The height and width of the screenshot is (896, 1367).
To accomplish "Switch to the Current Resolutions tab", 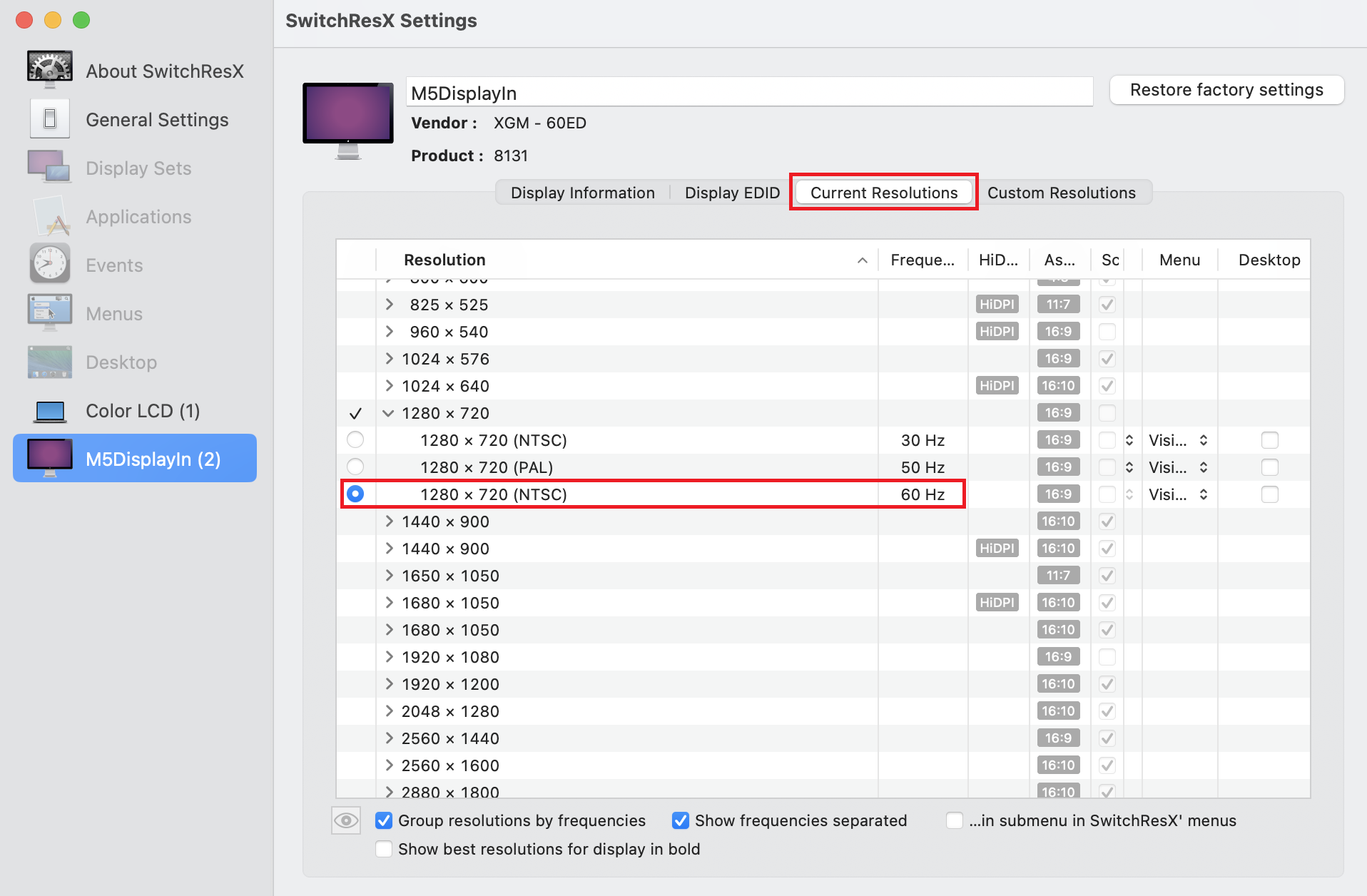I will (x=884, y=193).
